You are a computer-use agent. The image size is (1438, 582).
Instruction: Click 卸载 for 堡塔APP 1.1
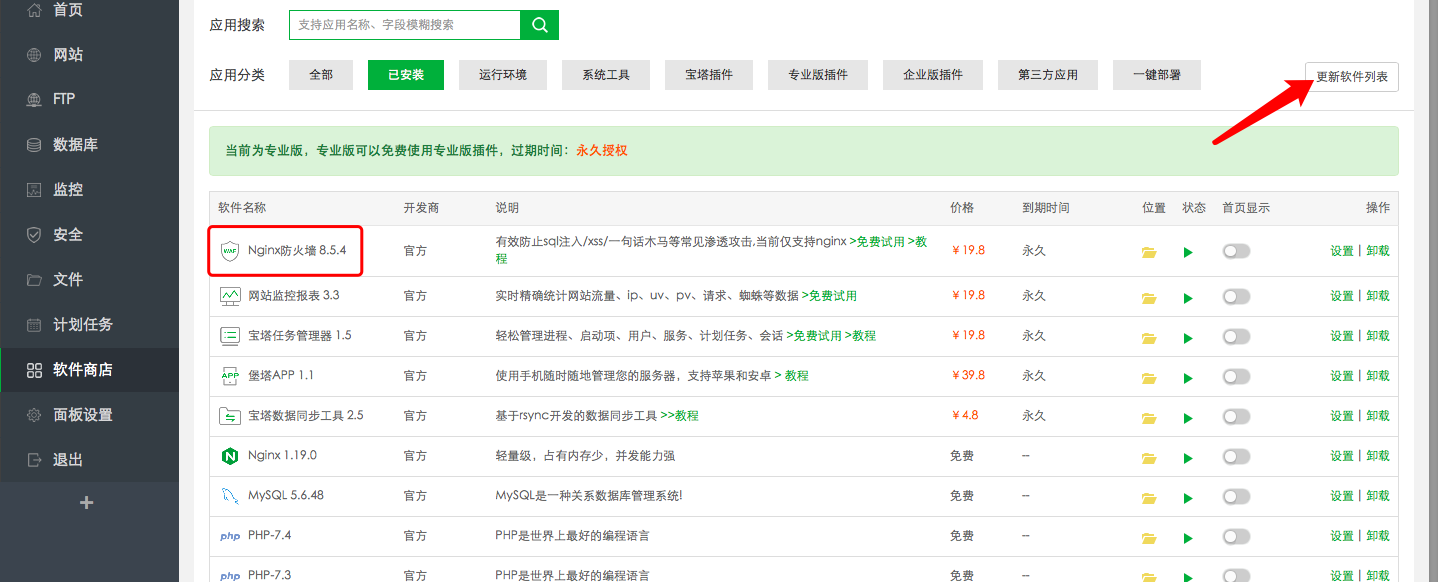1378,376
